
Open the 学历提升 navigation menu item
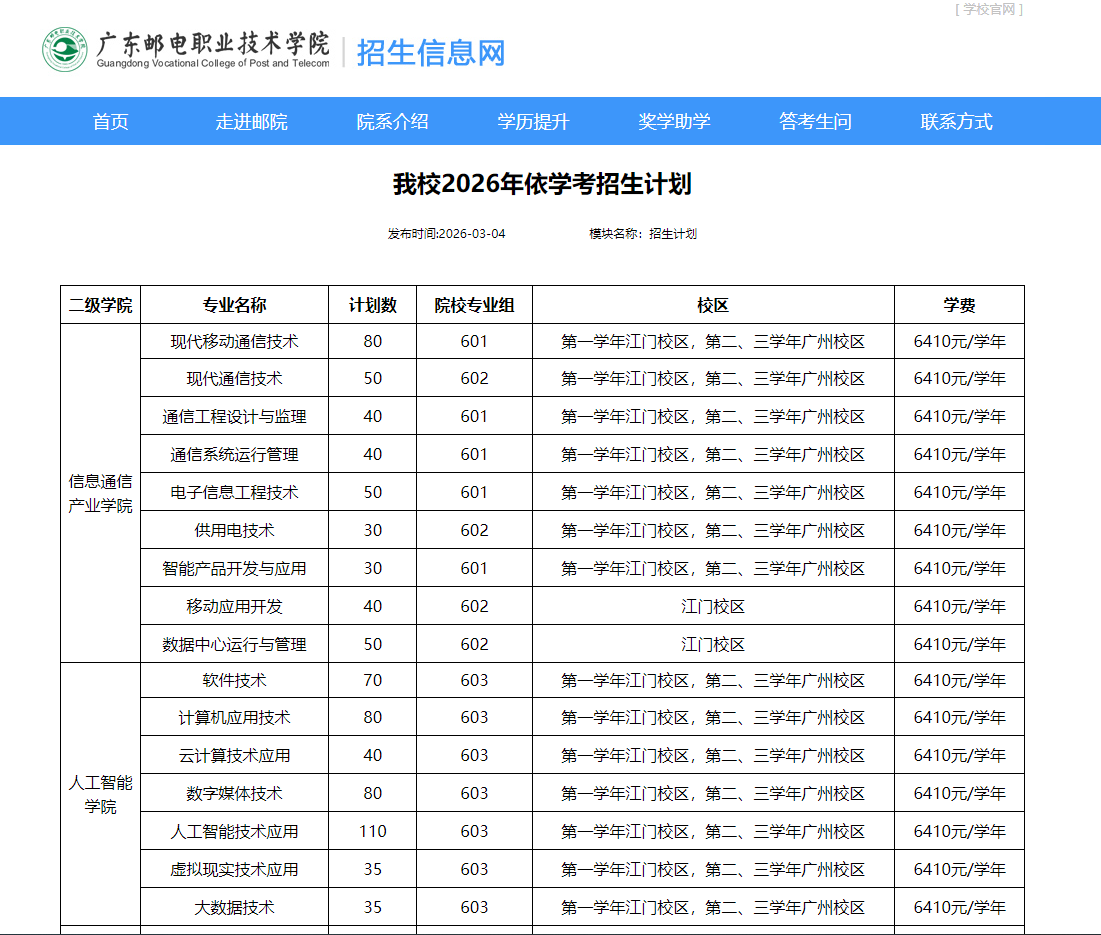coord(533,121)
